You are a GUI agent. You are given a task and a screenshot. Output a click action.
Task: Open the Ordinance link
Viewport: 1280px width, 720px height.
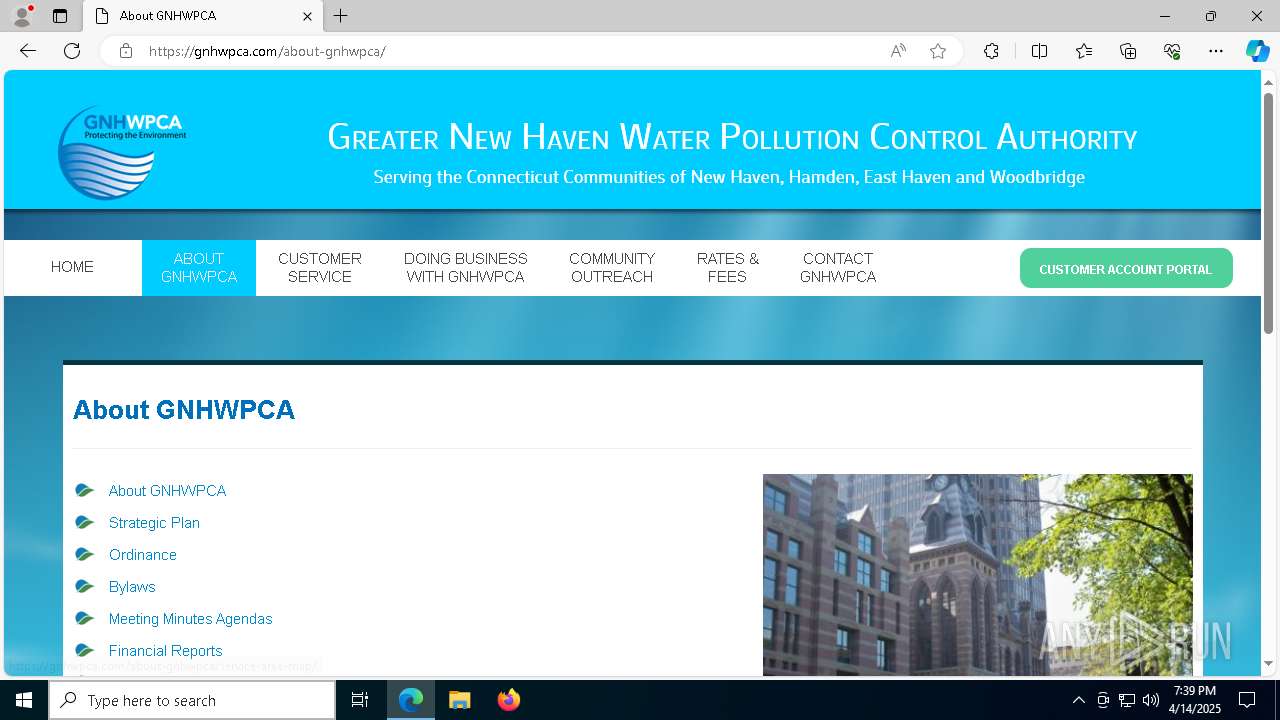[143, 555]
